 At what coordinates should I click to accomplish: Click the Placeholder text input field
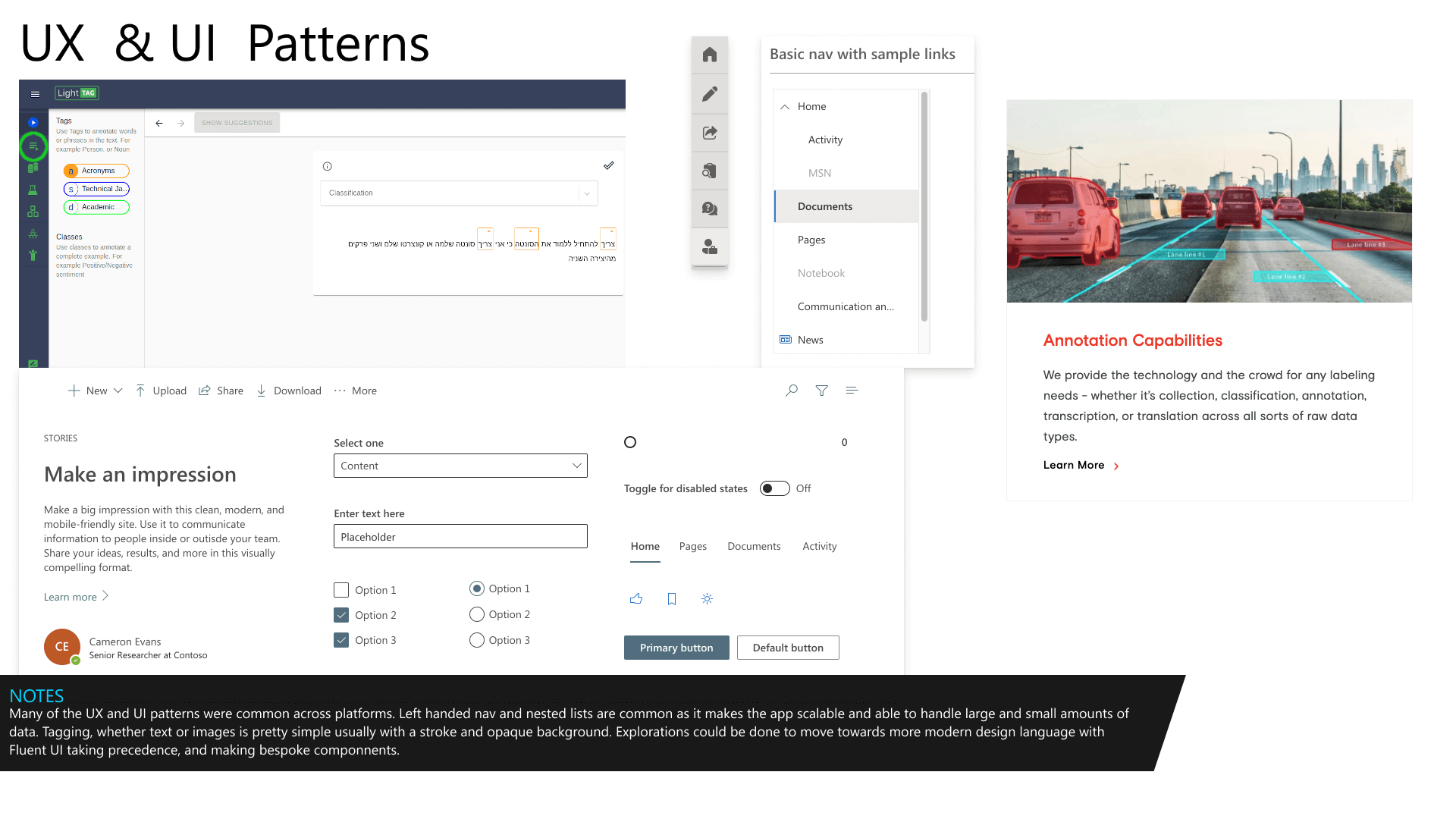coord(460,537)
